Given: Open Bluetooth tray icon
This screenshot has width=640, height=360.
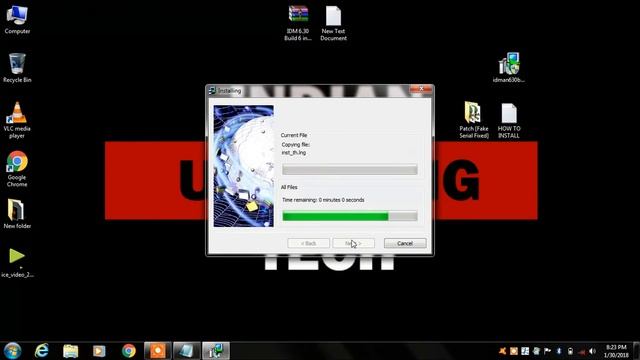Looking at the screenshot, I should point(559,351).
